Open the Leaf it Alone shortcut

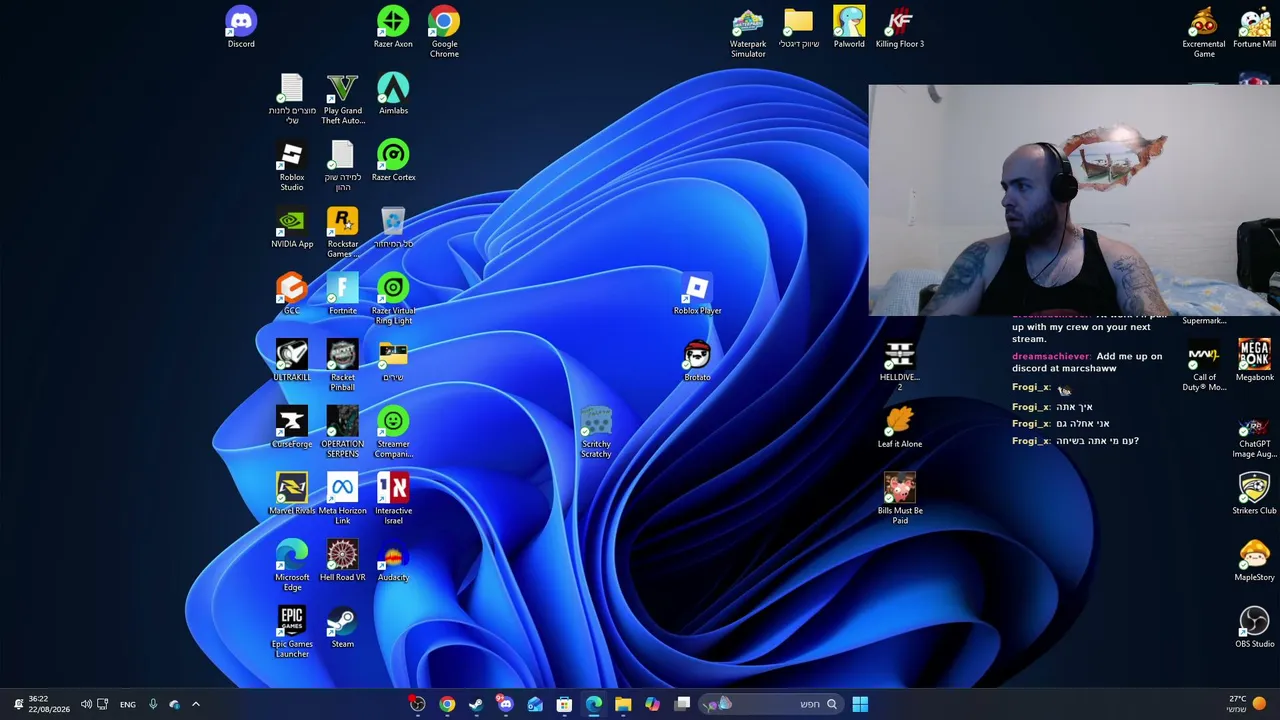900,428
